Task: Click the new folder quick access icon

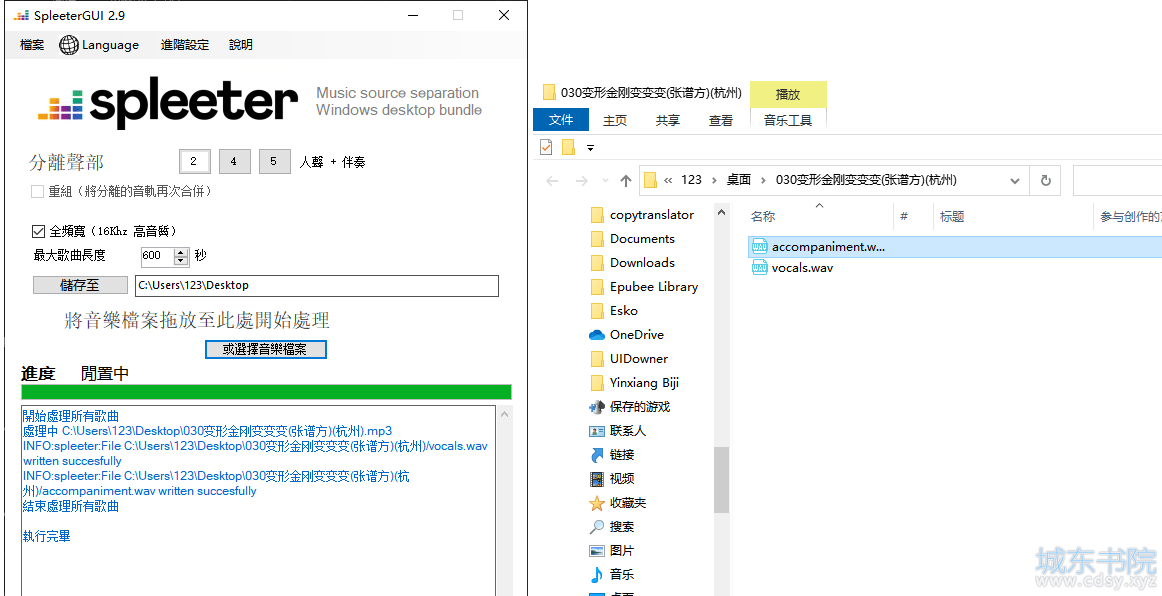Action: click(568, 147)
